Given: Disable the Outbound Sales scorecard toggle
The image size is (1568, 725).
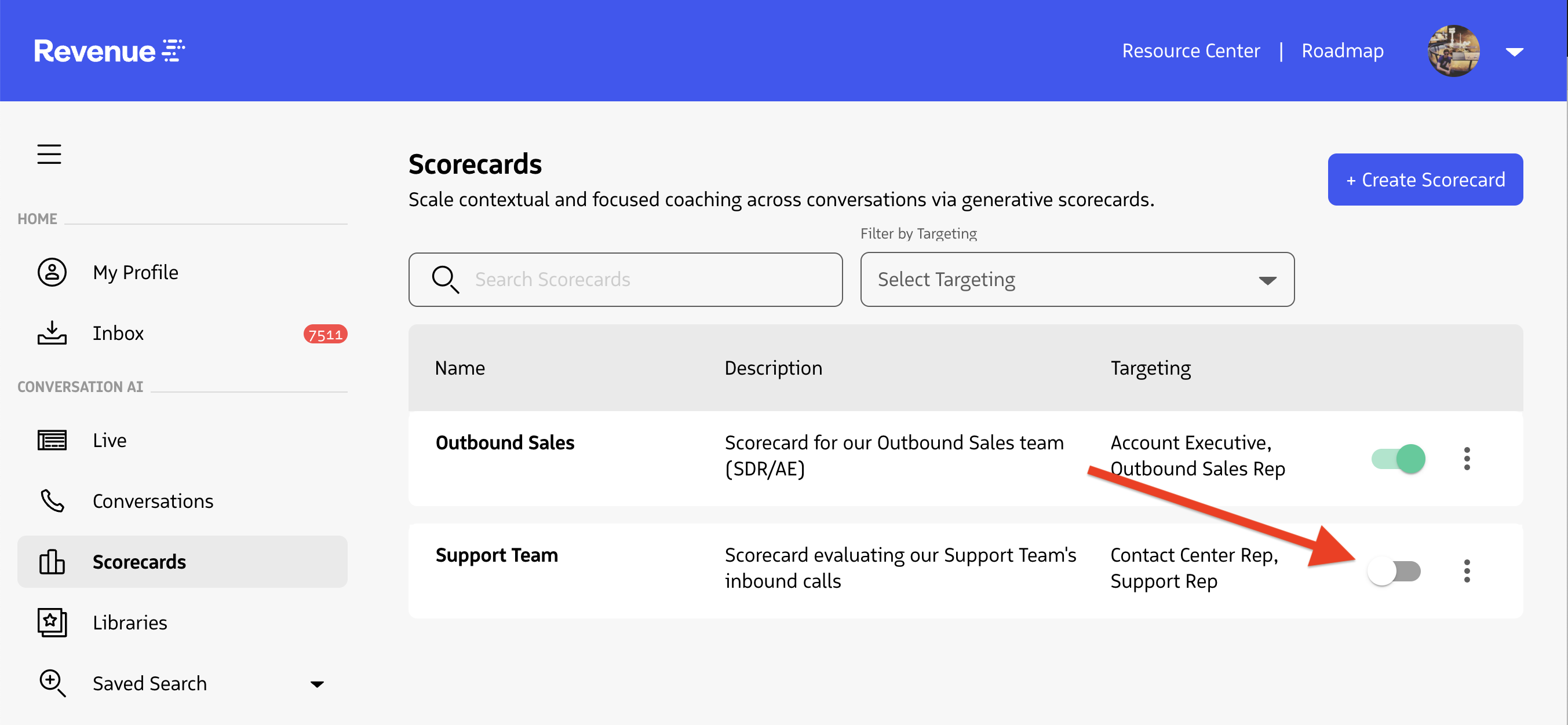Looking at the screenshot, I should pyautogui.click(x=1398, y=459).
